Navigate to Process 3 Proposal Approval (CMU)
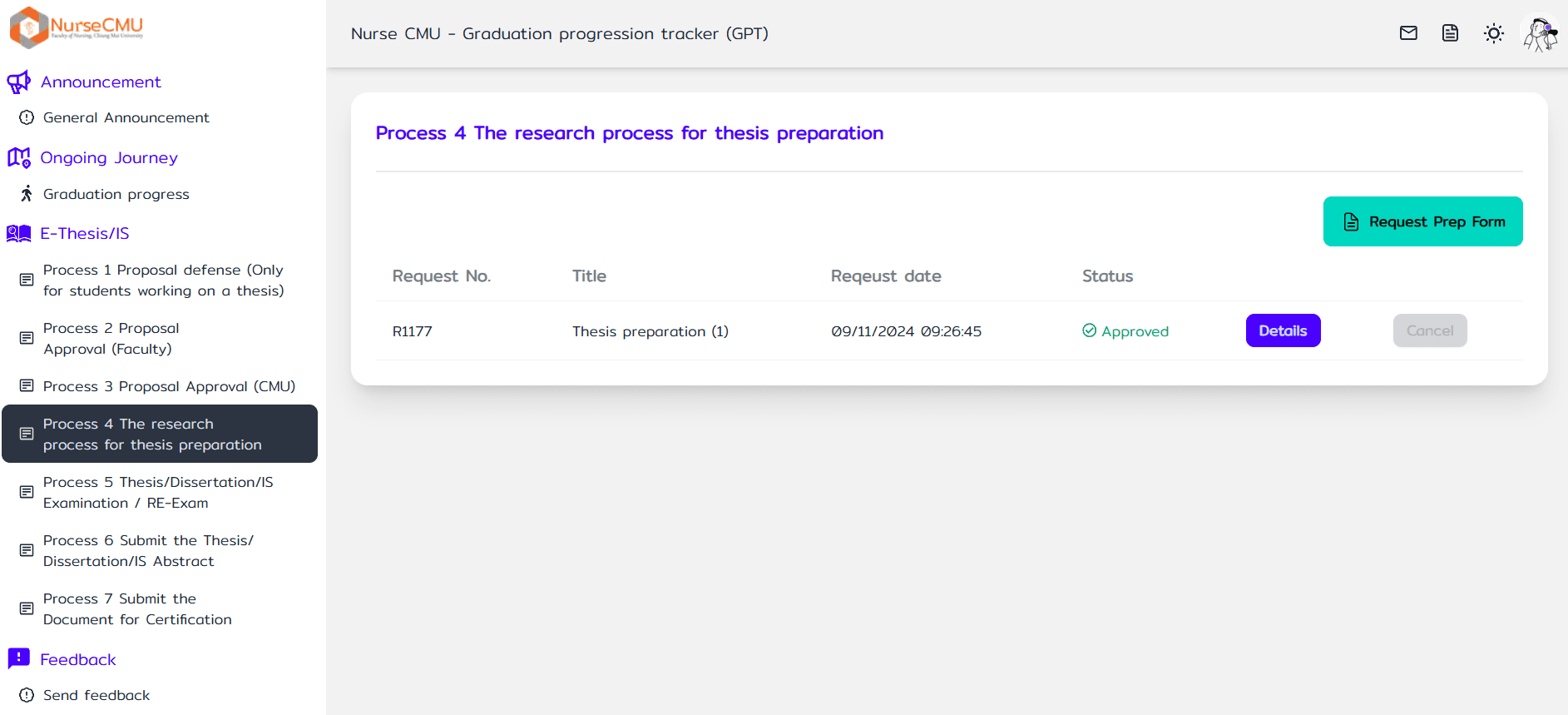1568x715 pixels. click(169, 386)
